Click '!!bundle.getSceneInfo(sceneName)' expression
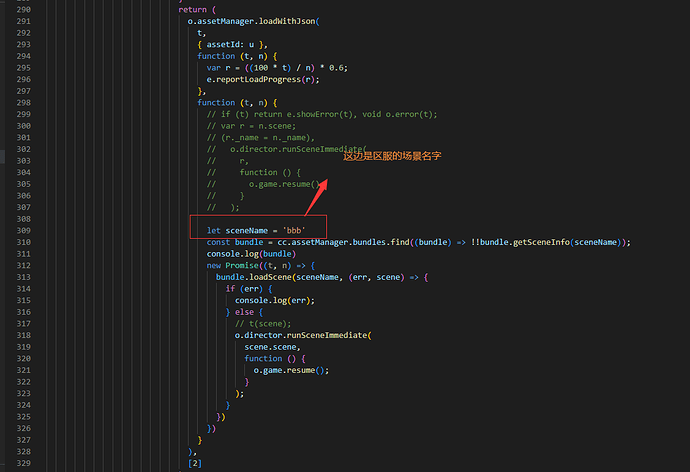The image size is (690, 472). click(546, 242)
